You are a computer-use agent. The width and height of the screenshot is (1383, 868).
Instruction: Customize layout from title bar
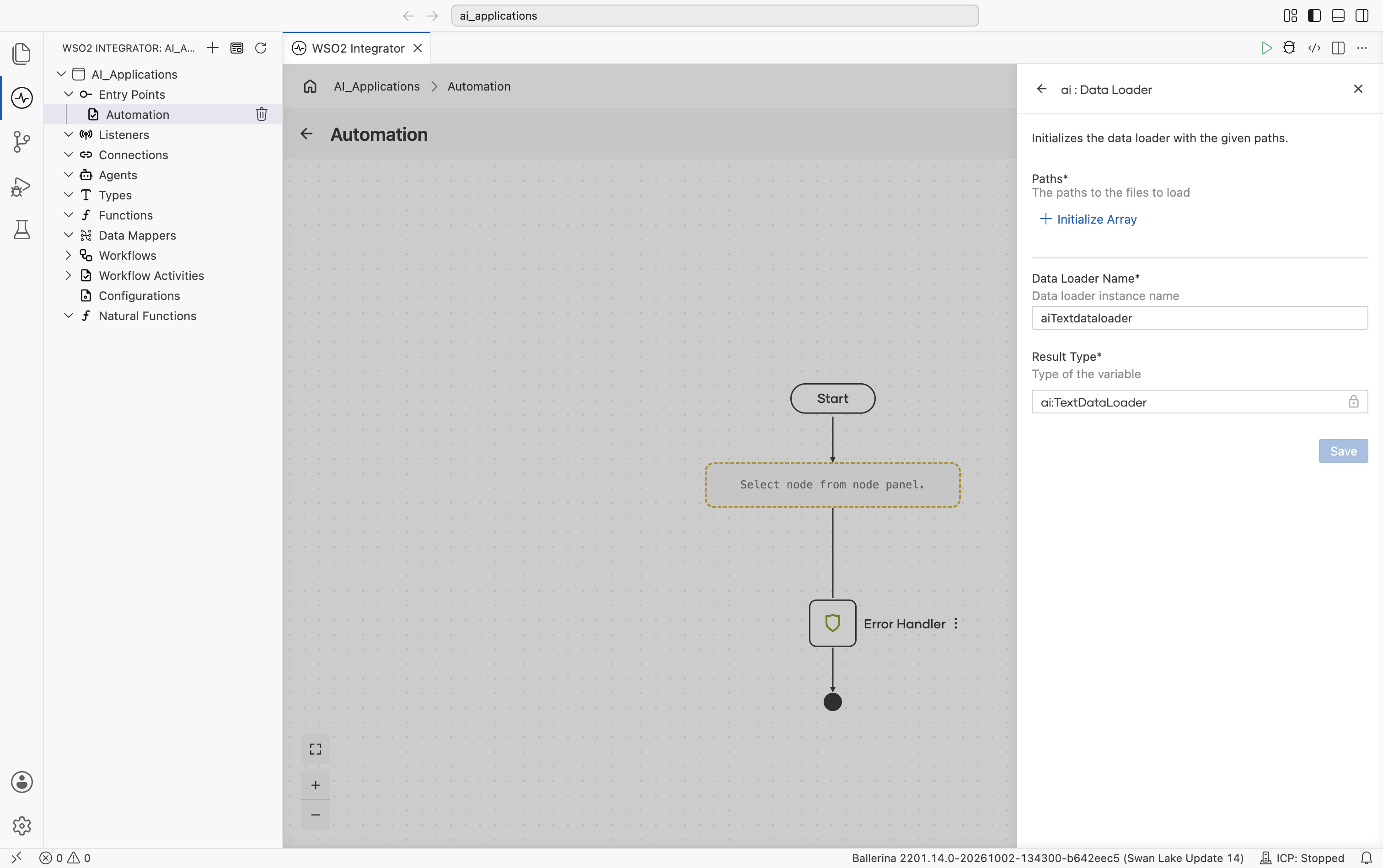click(x=1291, y=16)
